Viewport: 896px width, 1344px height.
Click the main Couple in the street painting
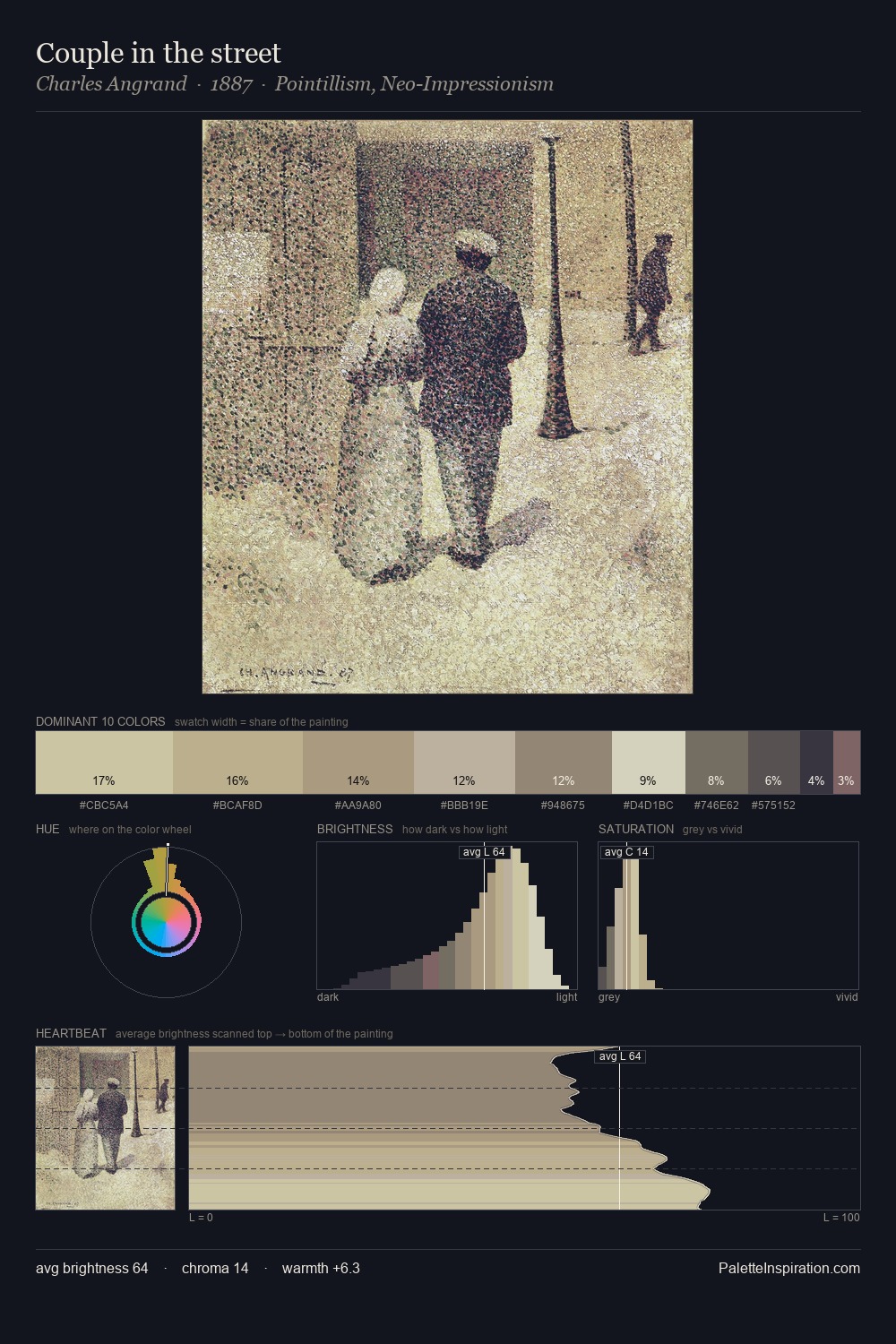coord(447,407)
